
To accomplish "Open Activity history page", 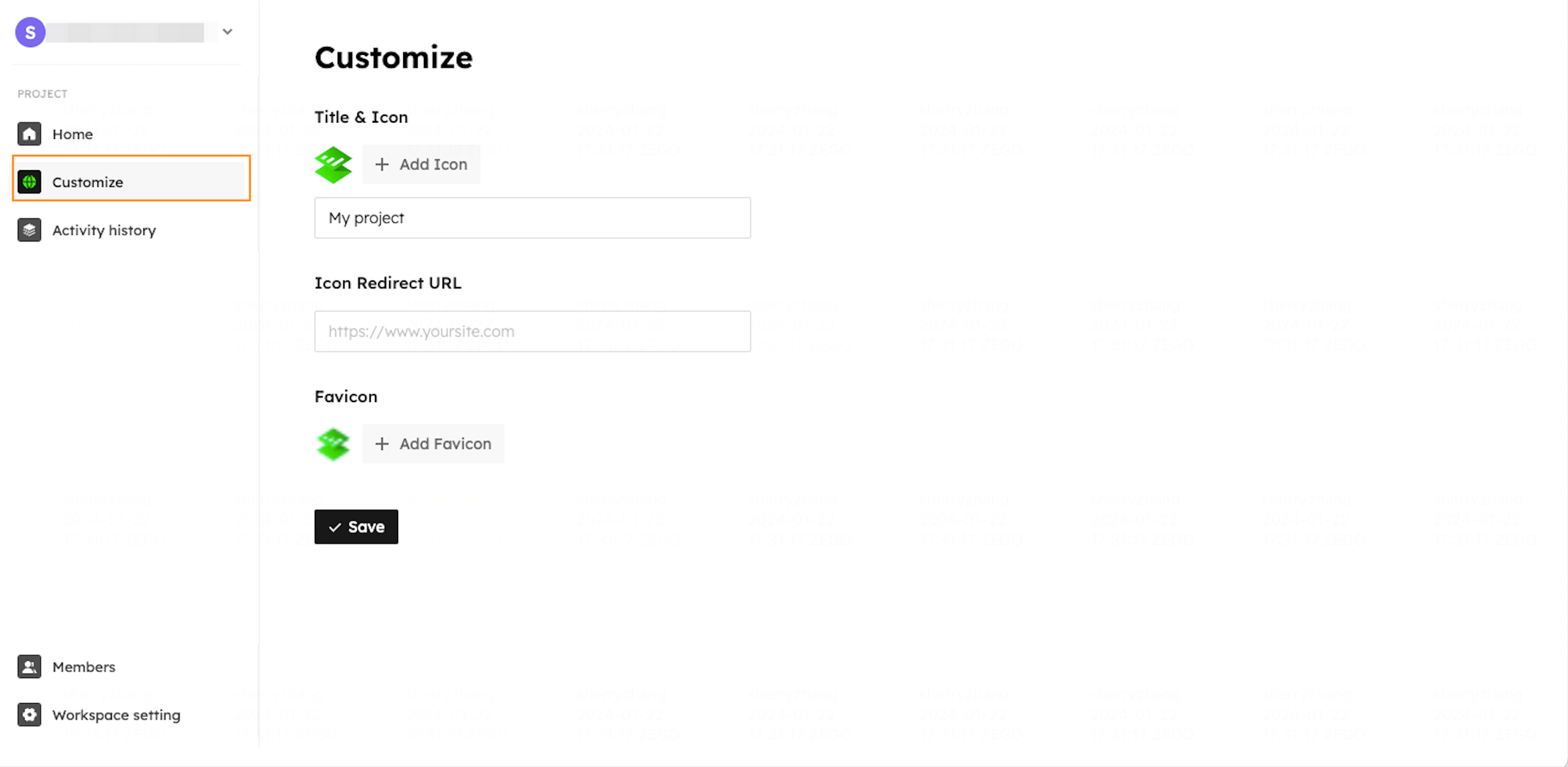I will pyautogui.click(x=104, y=231).
